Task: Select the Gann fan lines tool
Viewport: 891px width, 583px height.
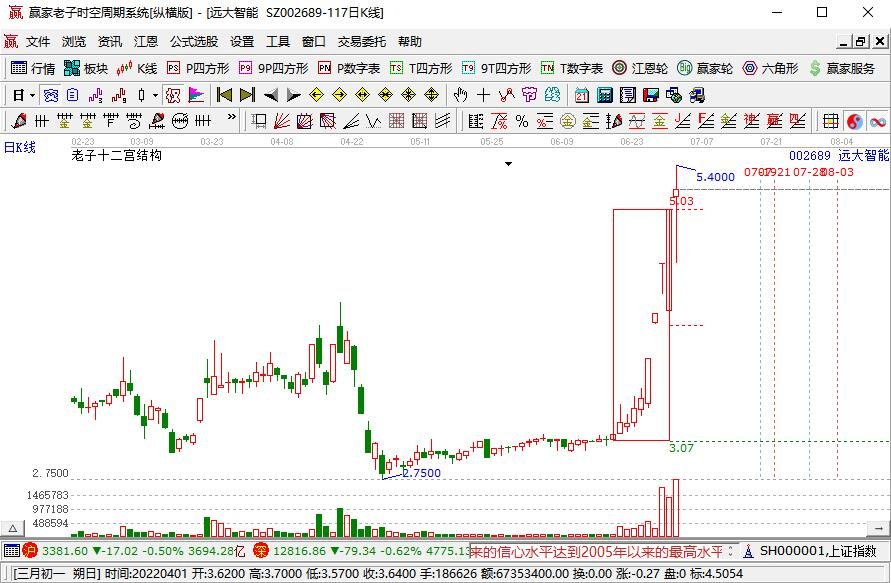Action: click(x=282, y=120)
